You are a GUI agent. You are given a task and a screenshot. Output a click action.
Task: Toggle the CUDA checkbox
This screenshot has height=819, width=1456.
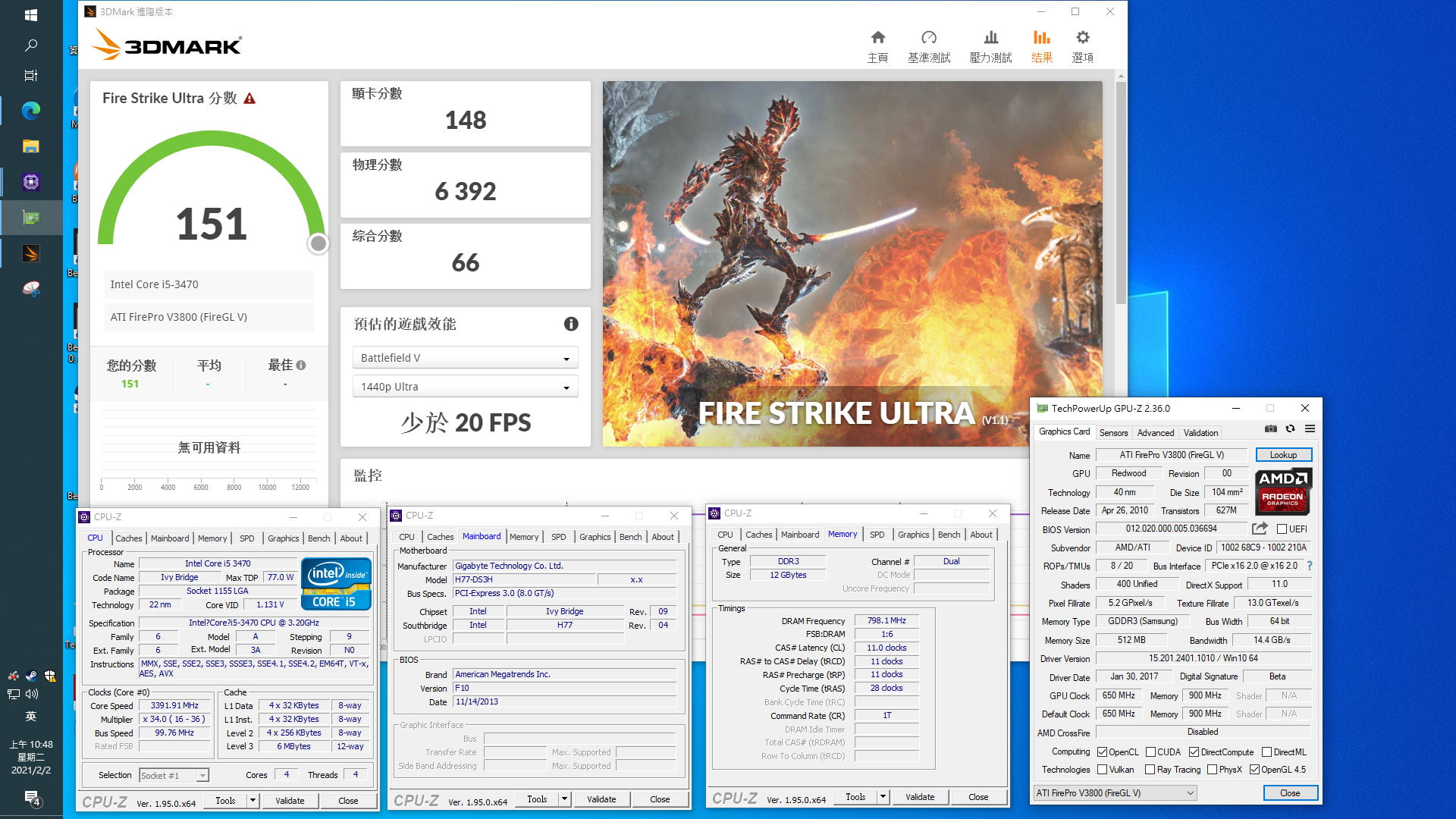(1150, 752)
